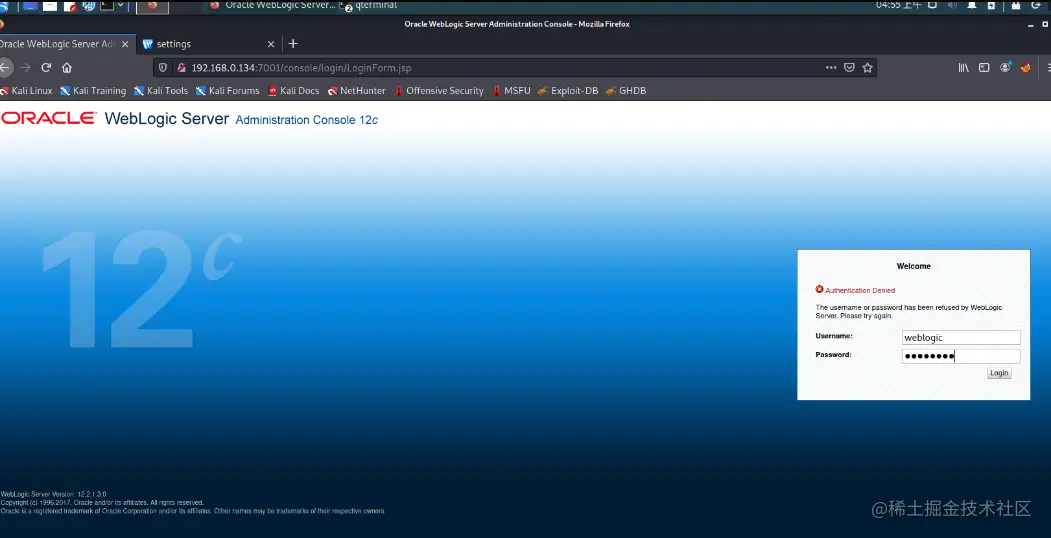Viewport: 1051px width, 538px height.
Task: Expand the terminal launcher dropdown arrow
Action: click(121, 5)
